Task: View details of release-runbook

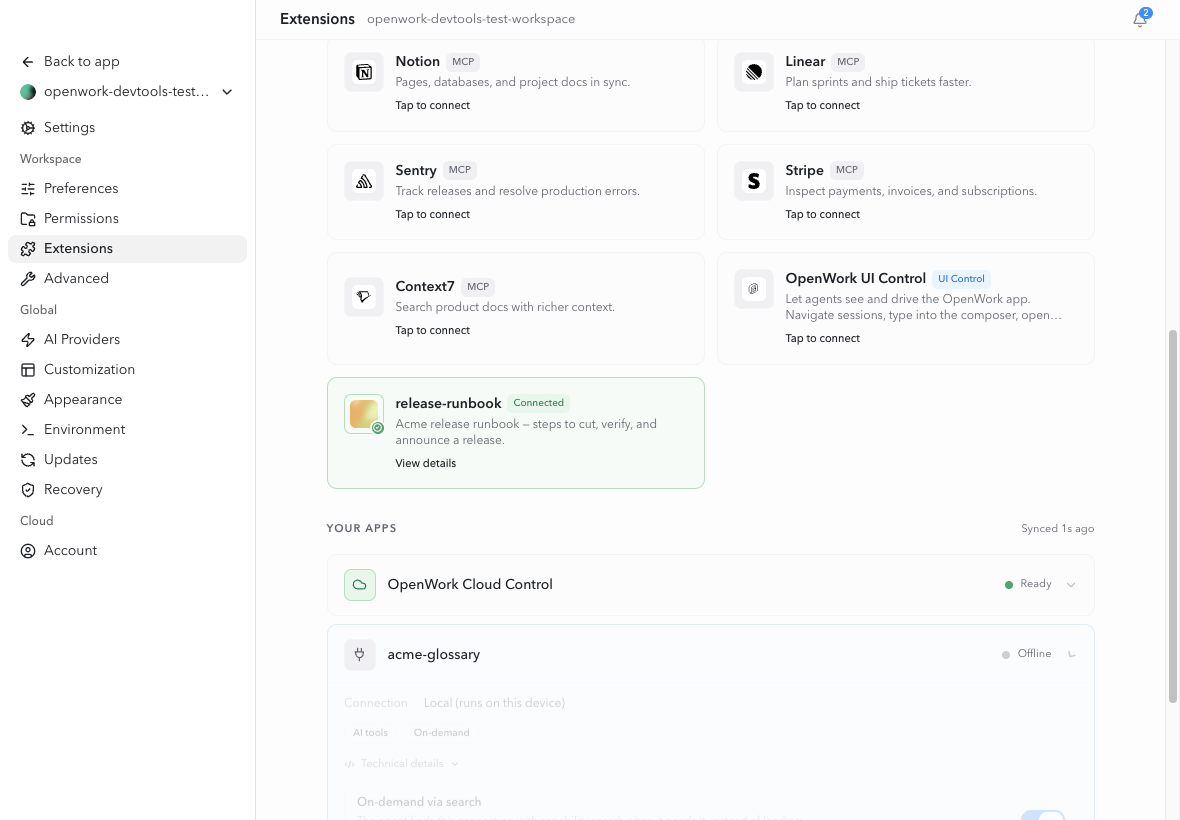Action: tap(426, 463)
